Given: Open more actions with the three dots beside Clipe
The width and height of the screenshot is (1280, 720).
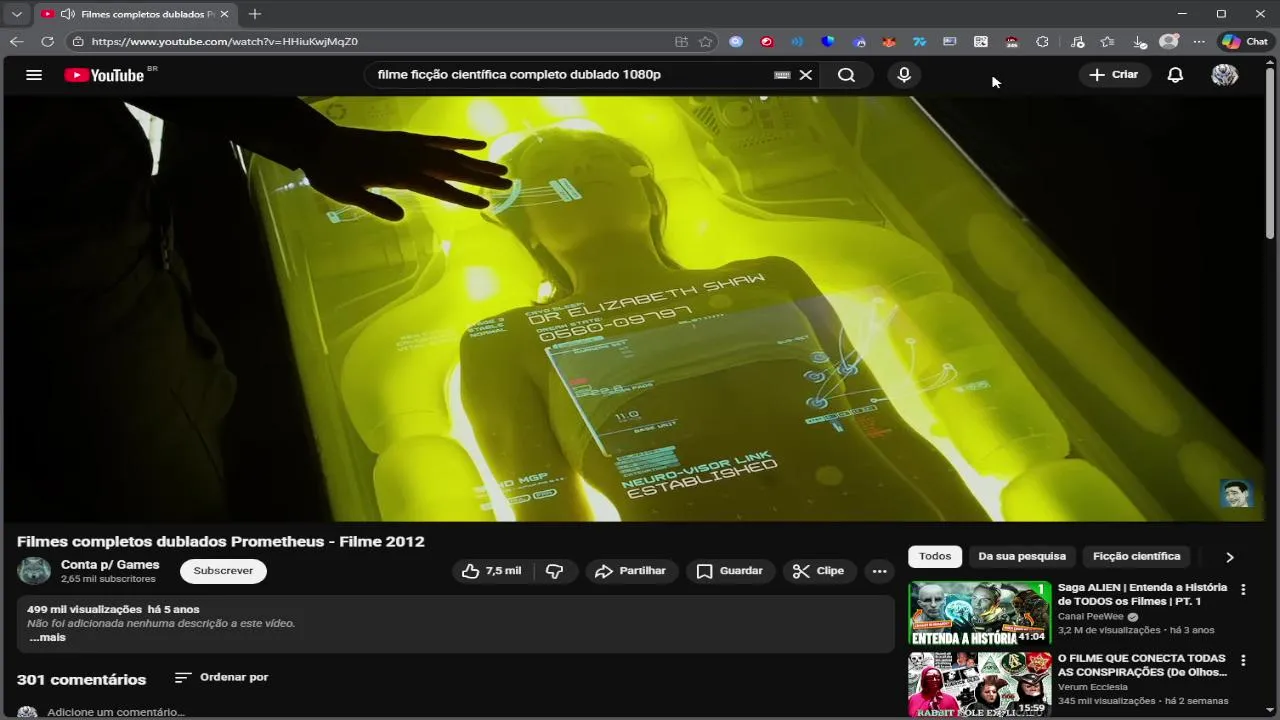Looking at the screenshot, I should [x=879, y=571].
